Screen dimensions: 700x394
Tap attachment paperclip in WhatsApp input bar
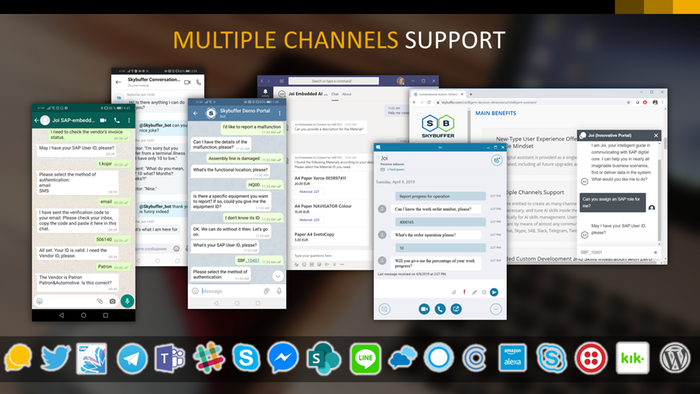coord(100,301)
